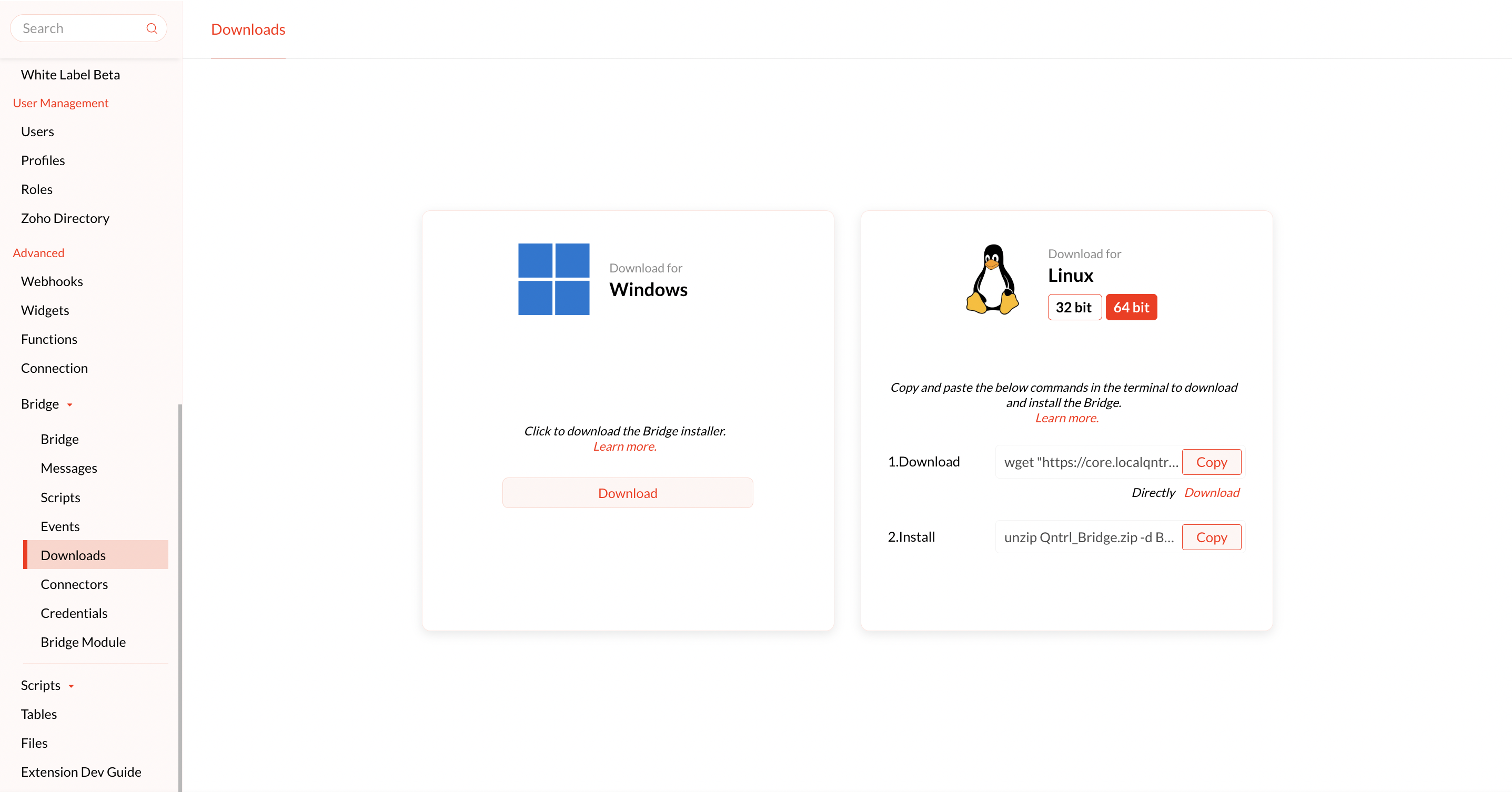This screenshot has width=1512, height=792.
Task: Click the Linux penguin icon
Action: [x=992, y=279]
